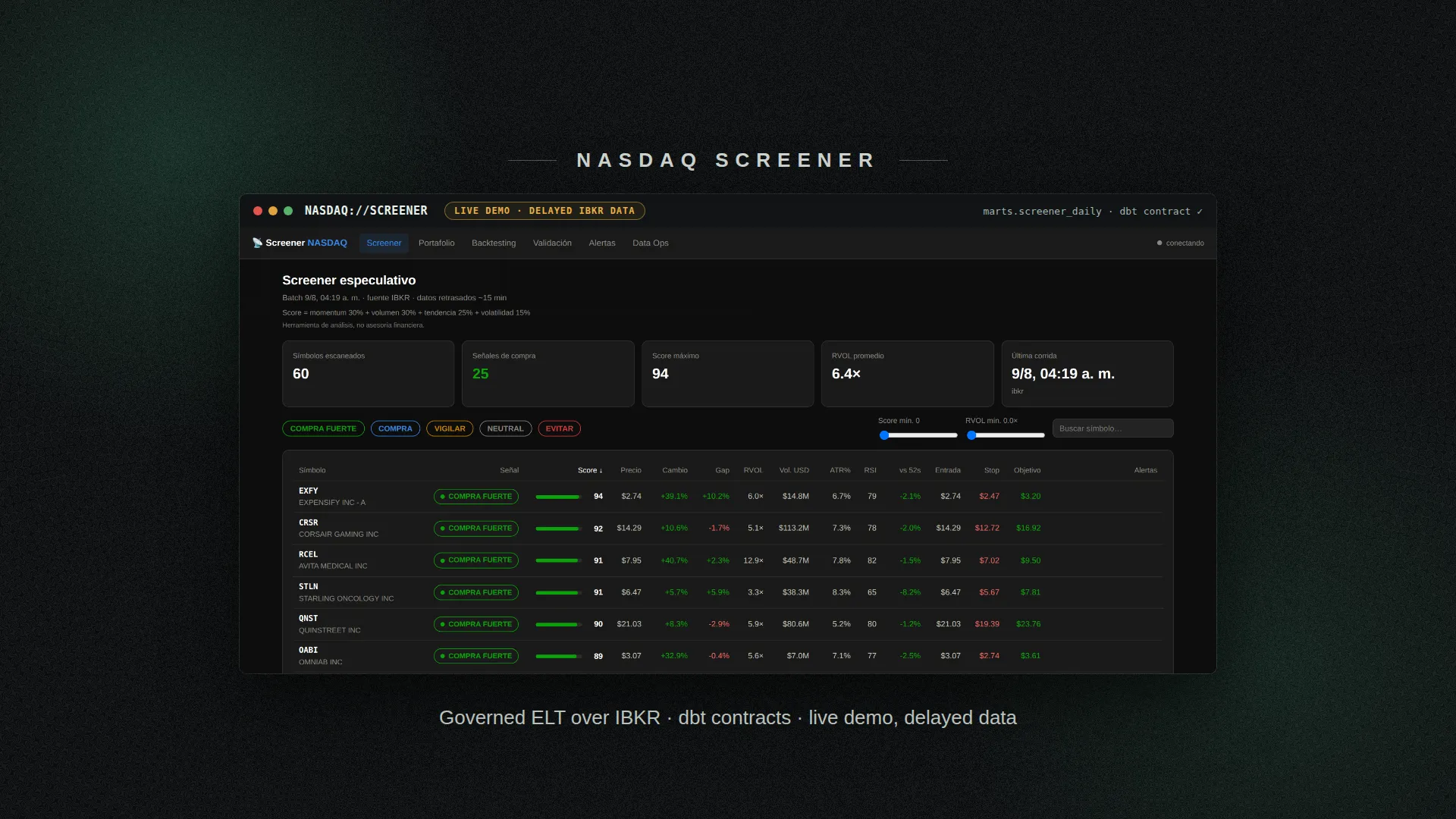Viewport: 1456px width, 819px height.
Task: Toggle the VIGILAR filter chip
Action: 450,428
